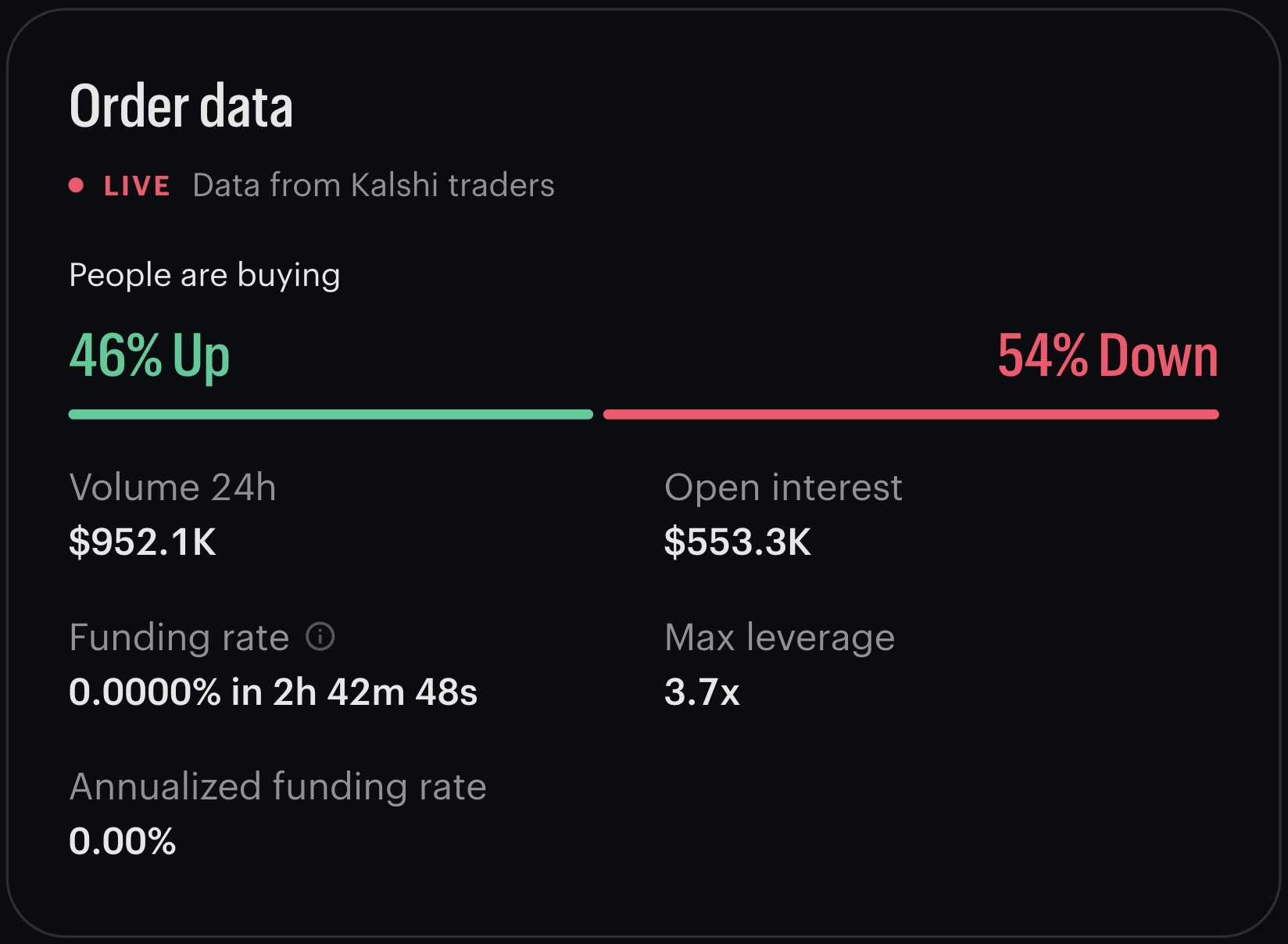
Task: Click the Funding rate label
Action: click(x=179, y=638)
